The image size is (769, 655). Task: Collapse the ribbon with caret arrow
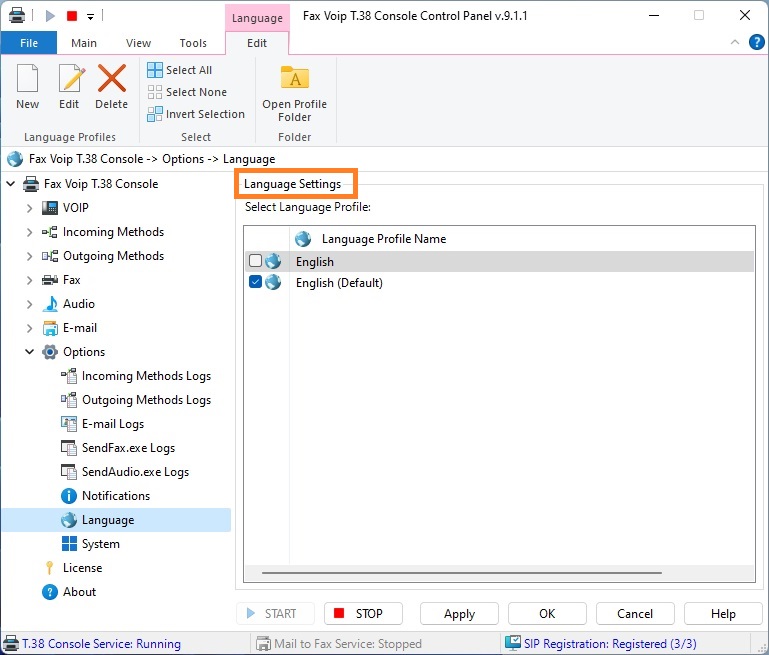(x=735, y=42)
